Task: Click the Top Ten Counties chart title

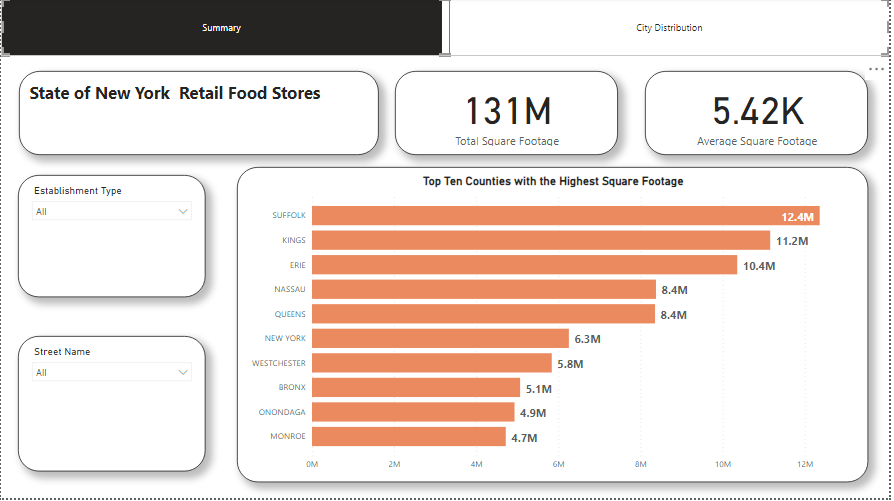Action: coord(552,182)
